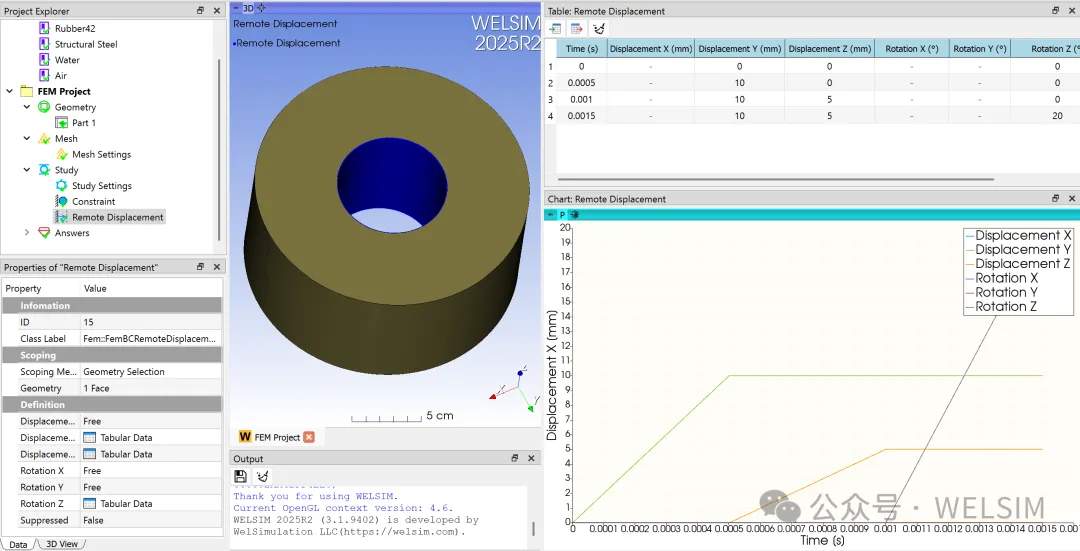
Task: Select Structural Steel material
Action: coord(86,44)
